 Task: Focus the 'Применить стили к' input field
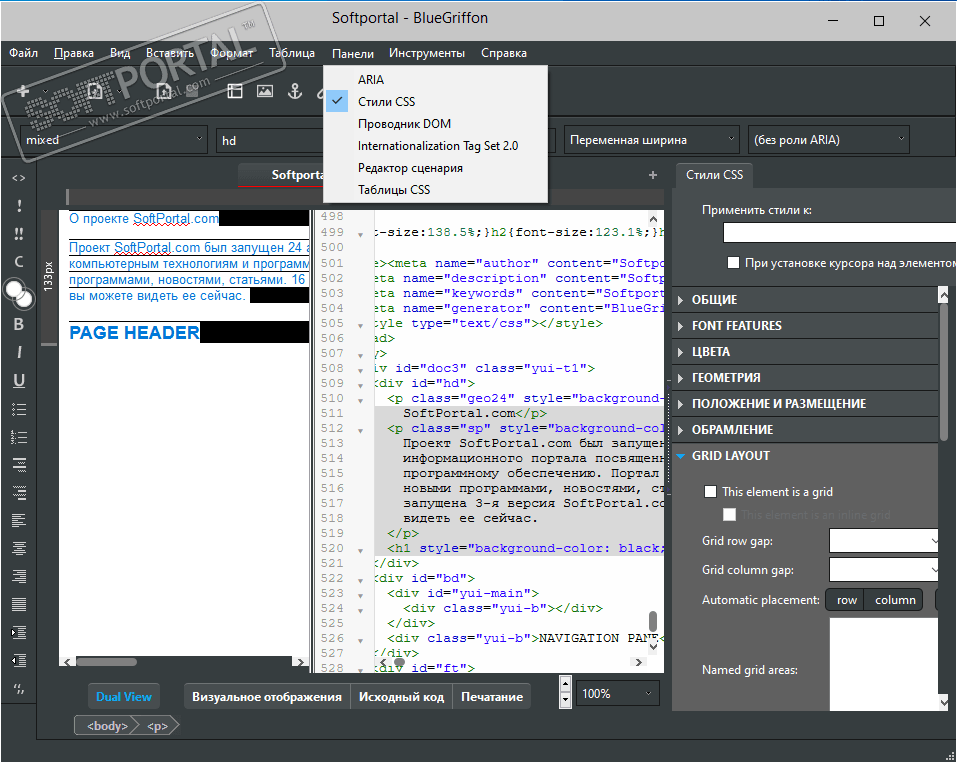(x=840, y=233)
